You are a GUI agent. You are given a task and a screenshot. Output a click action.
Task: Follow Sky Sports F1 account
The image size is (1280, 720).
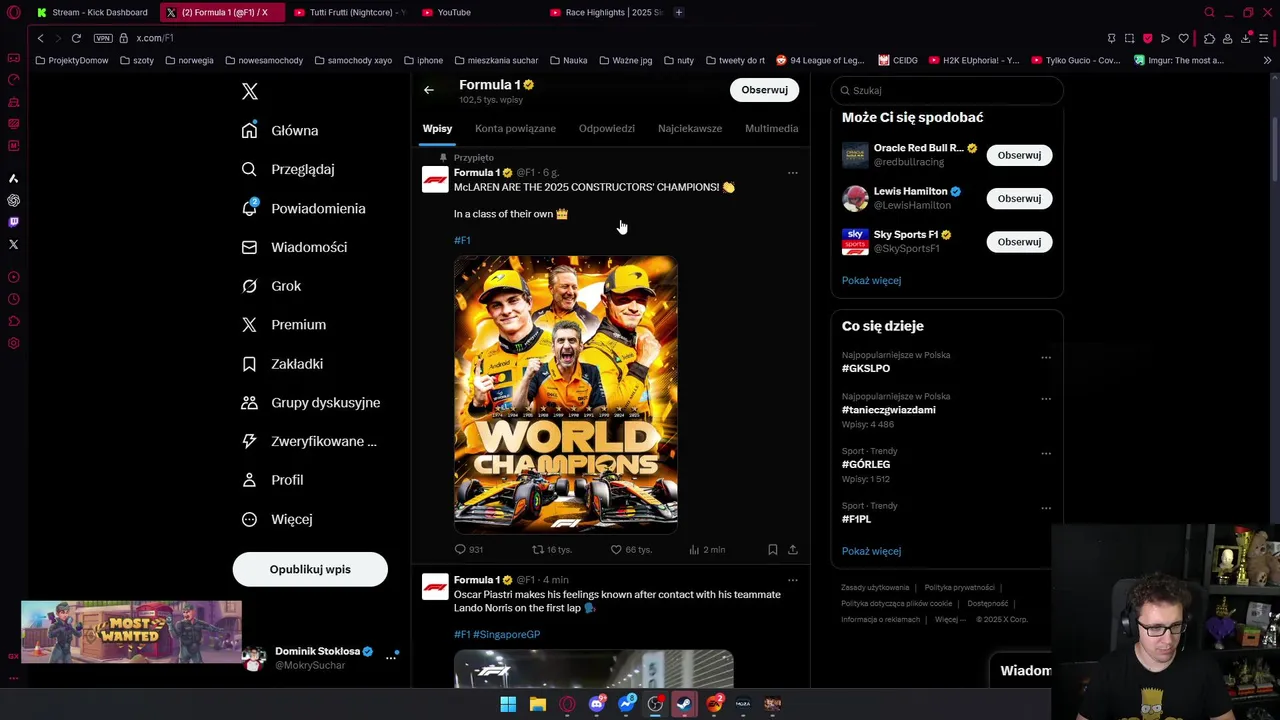1019,241
